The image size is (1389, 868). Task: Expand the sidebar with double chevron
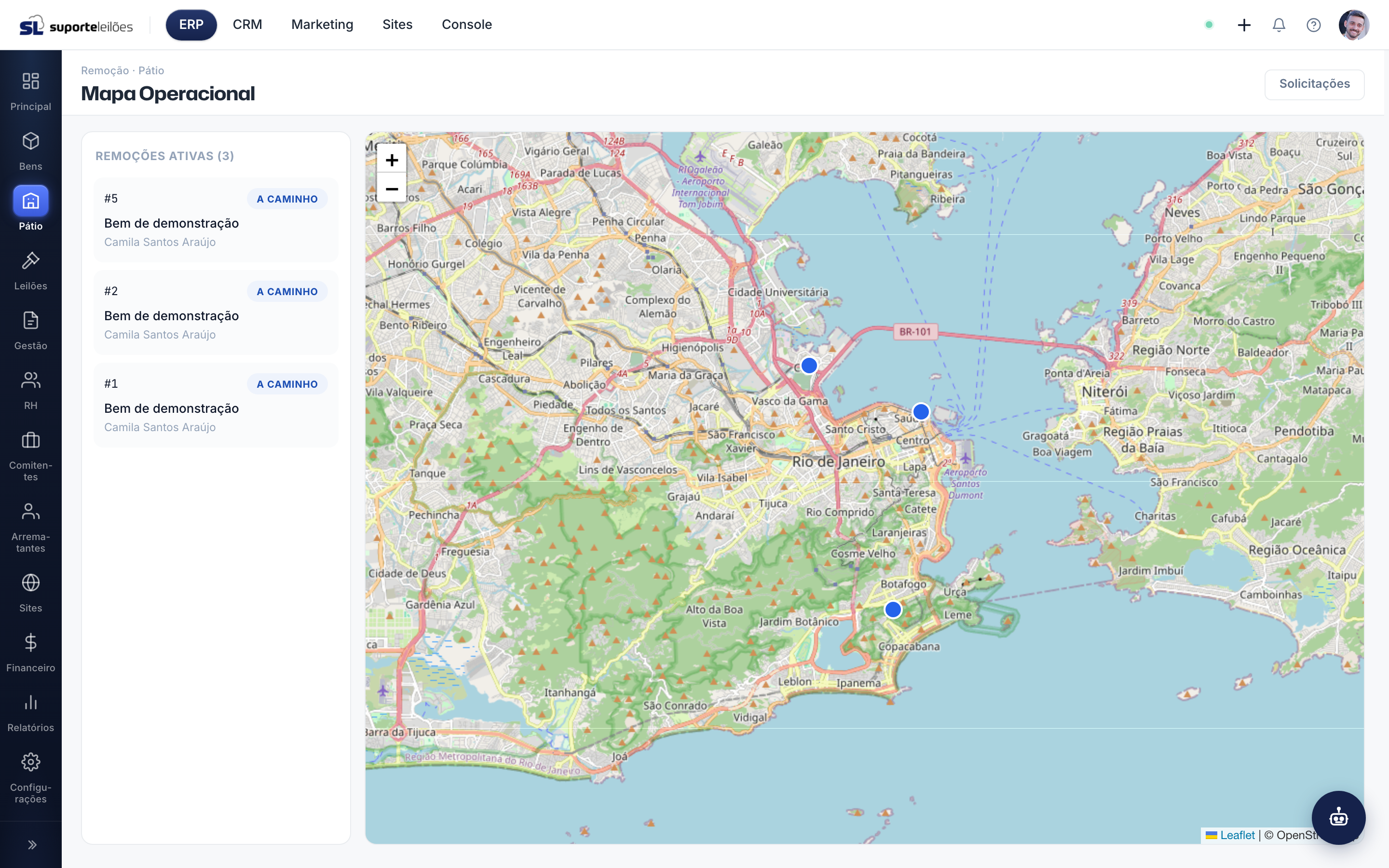31,844
